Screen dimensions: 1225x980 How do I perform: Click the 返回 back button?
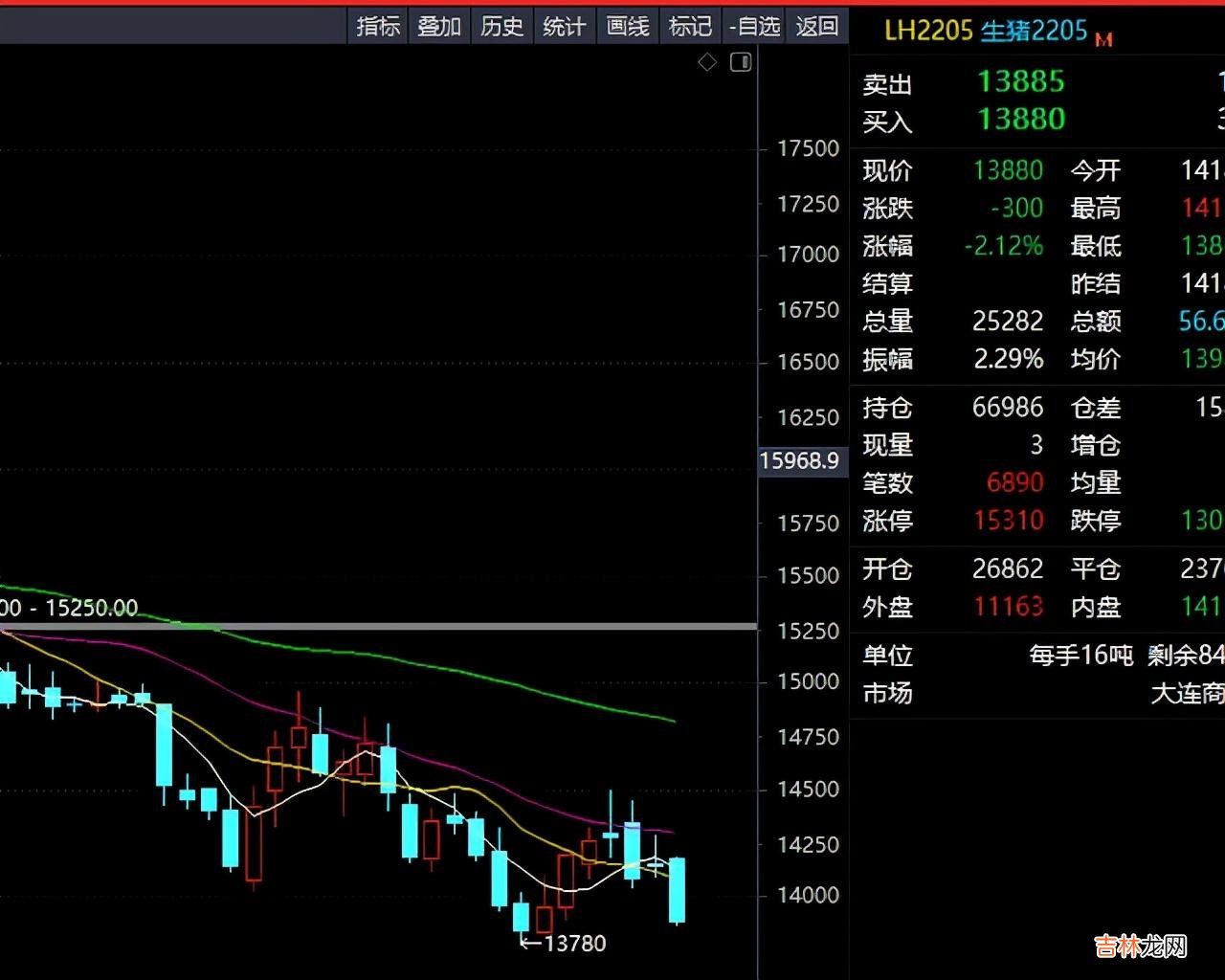click(817, 26)
